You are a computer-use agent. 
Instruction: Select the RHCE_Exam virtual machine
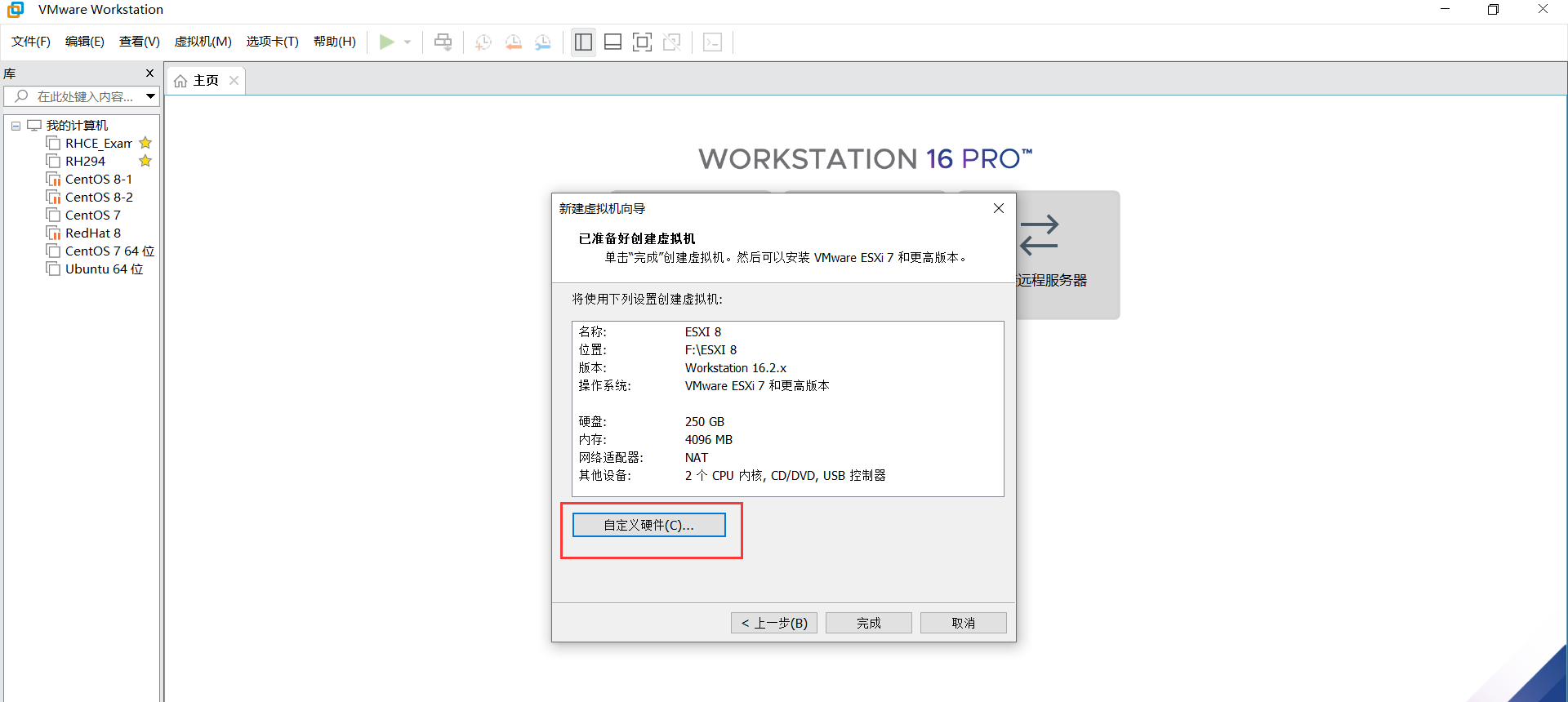pyautogui.click(x=99, y=144)
